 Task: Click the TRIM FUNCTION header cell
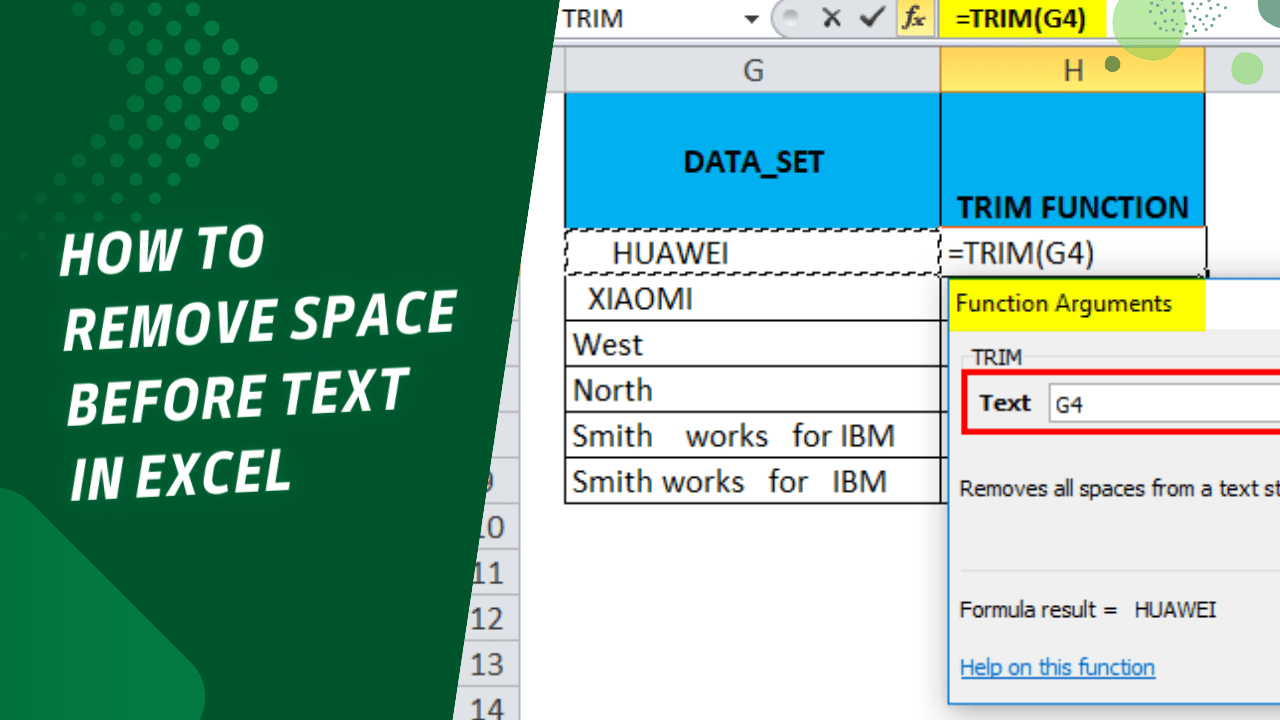click(x=1072, y=207)
